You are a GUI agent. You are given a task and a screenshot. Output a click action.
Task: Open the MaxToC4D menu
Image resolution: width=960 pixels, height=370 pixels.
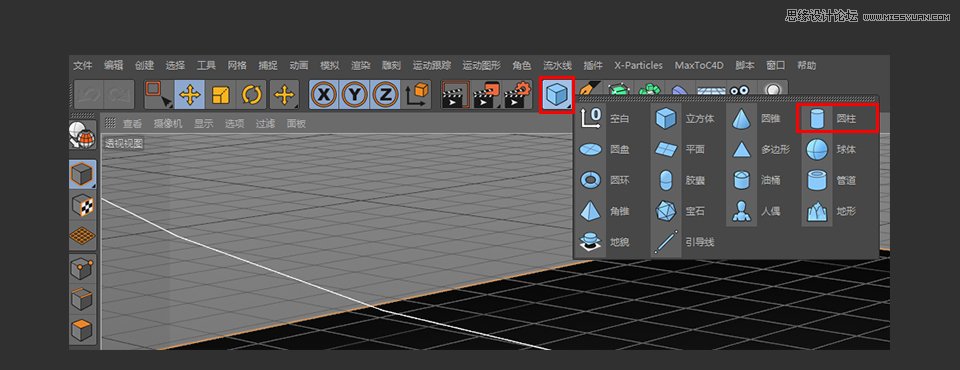click(x=699, y=66)
